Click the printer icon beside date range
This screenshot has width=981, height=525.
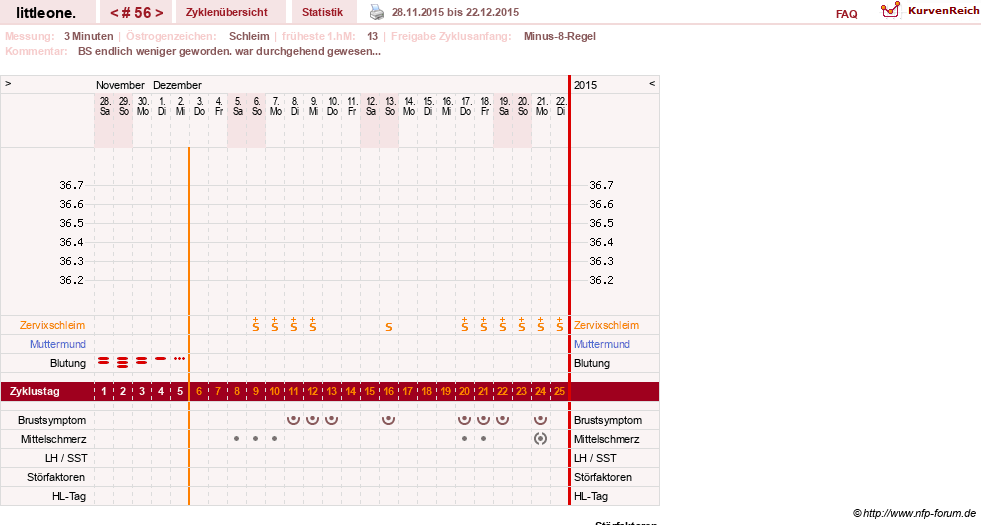pyautogui.click(x=377, y=12)
